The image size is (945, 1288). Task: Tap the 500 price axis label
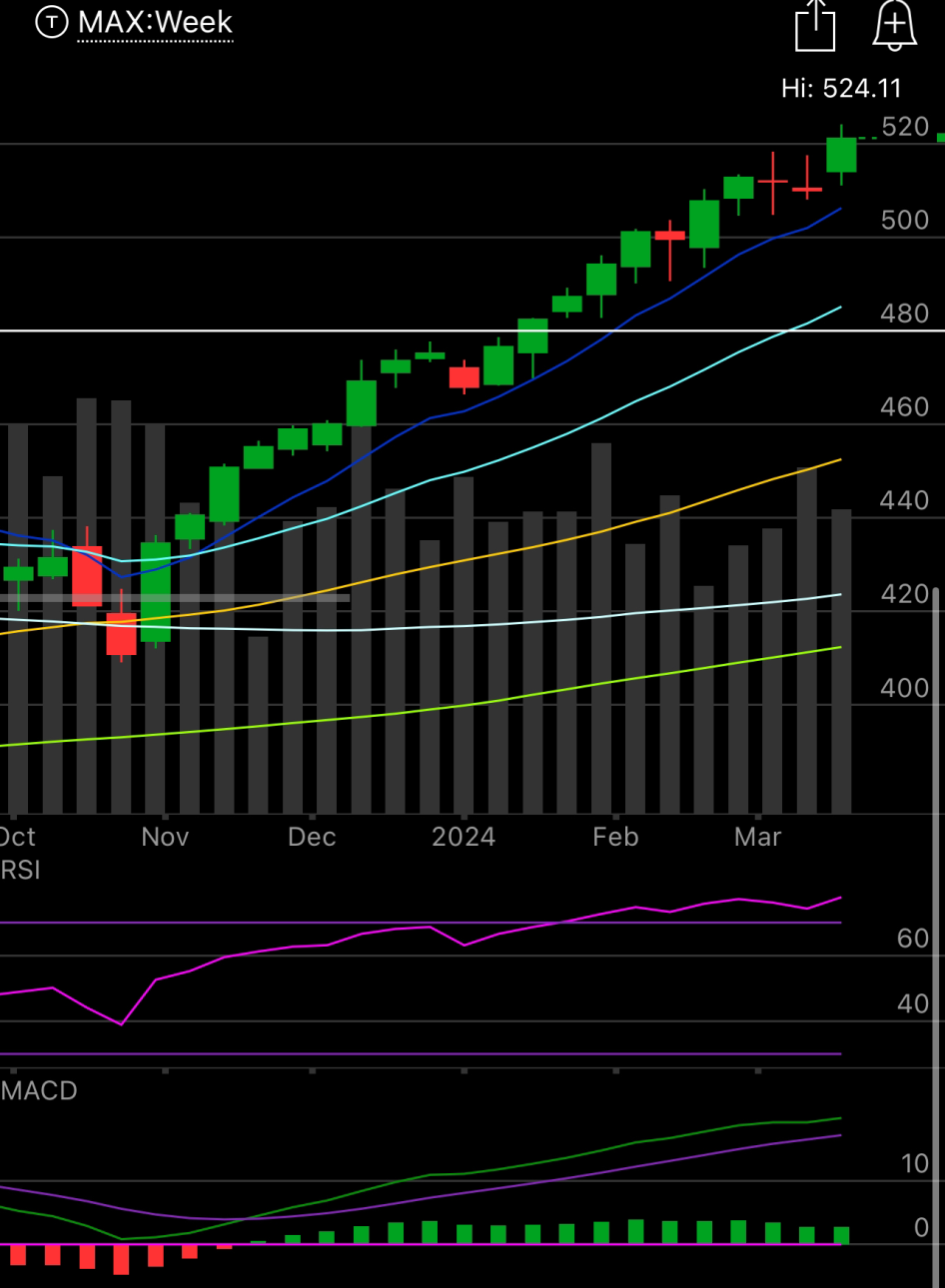[905, 220]
